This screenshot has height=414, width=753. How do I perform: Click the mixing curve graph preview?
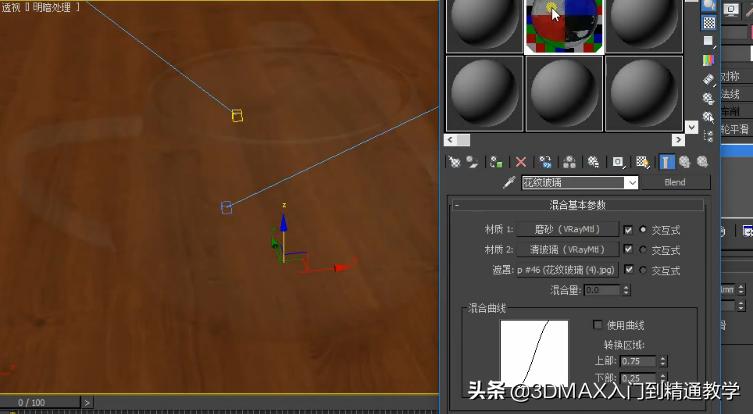pos(534,353)
